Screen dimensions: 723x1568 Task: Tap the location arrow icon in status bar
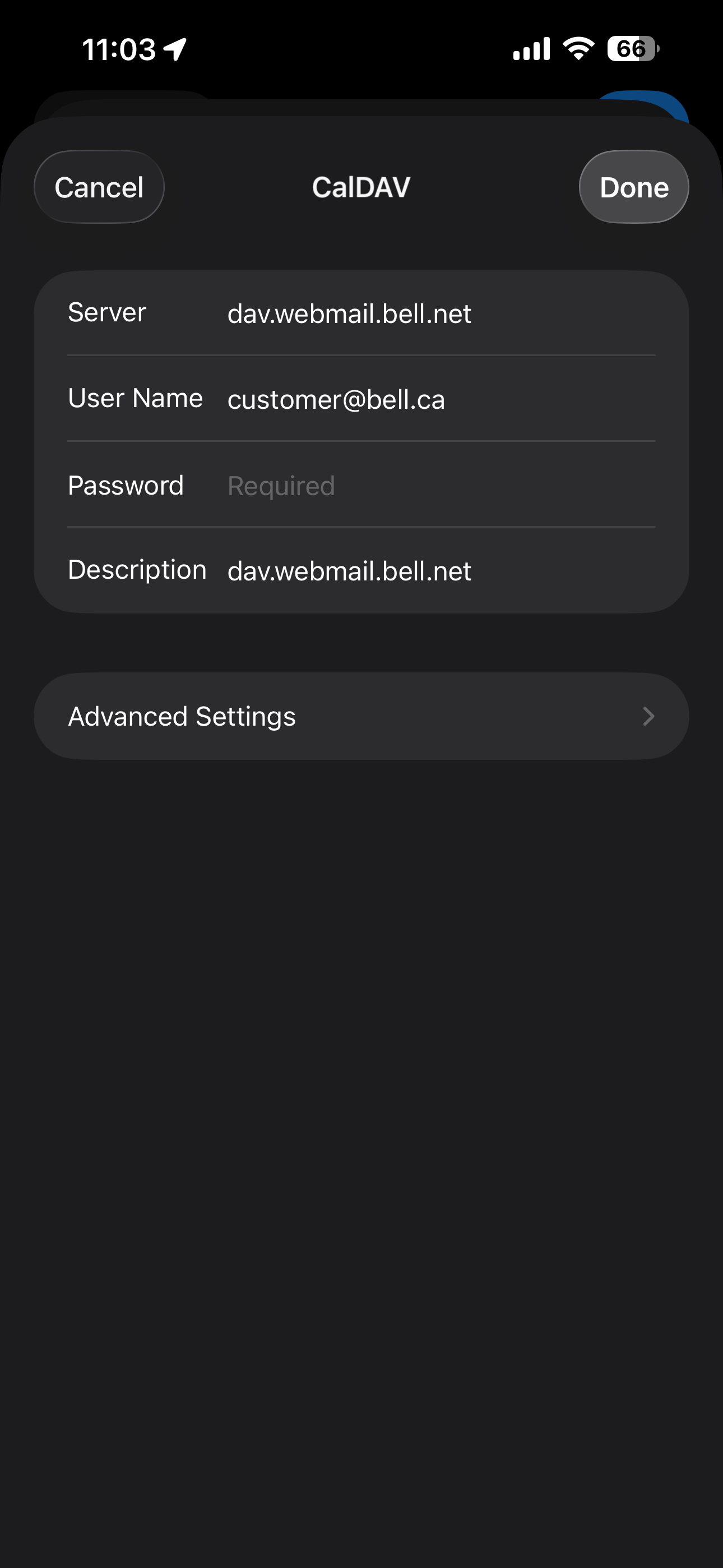pyautogui.click(x=175, y=49)
